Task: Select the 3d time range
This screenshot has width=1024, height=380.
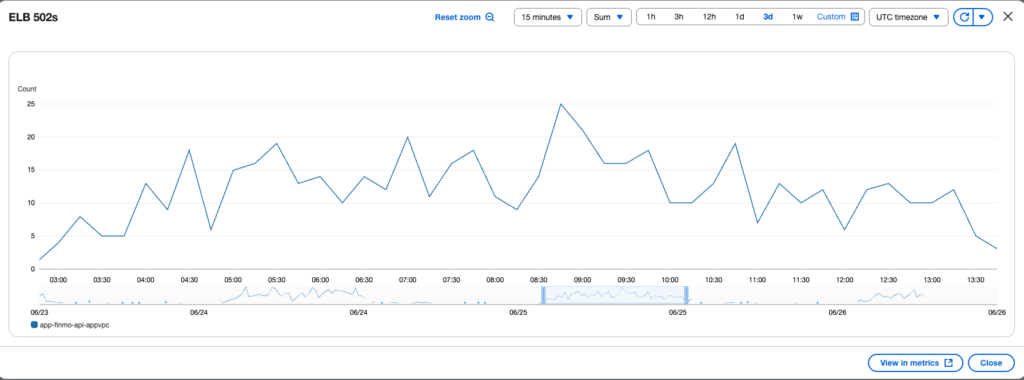Action: tap(768, 17)
